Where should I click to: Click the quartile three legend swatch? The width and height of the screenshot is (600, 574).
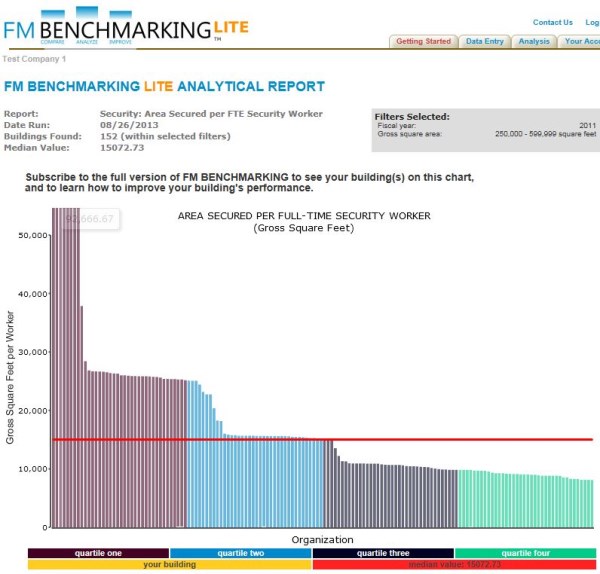(x=383, y=553)
